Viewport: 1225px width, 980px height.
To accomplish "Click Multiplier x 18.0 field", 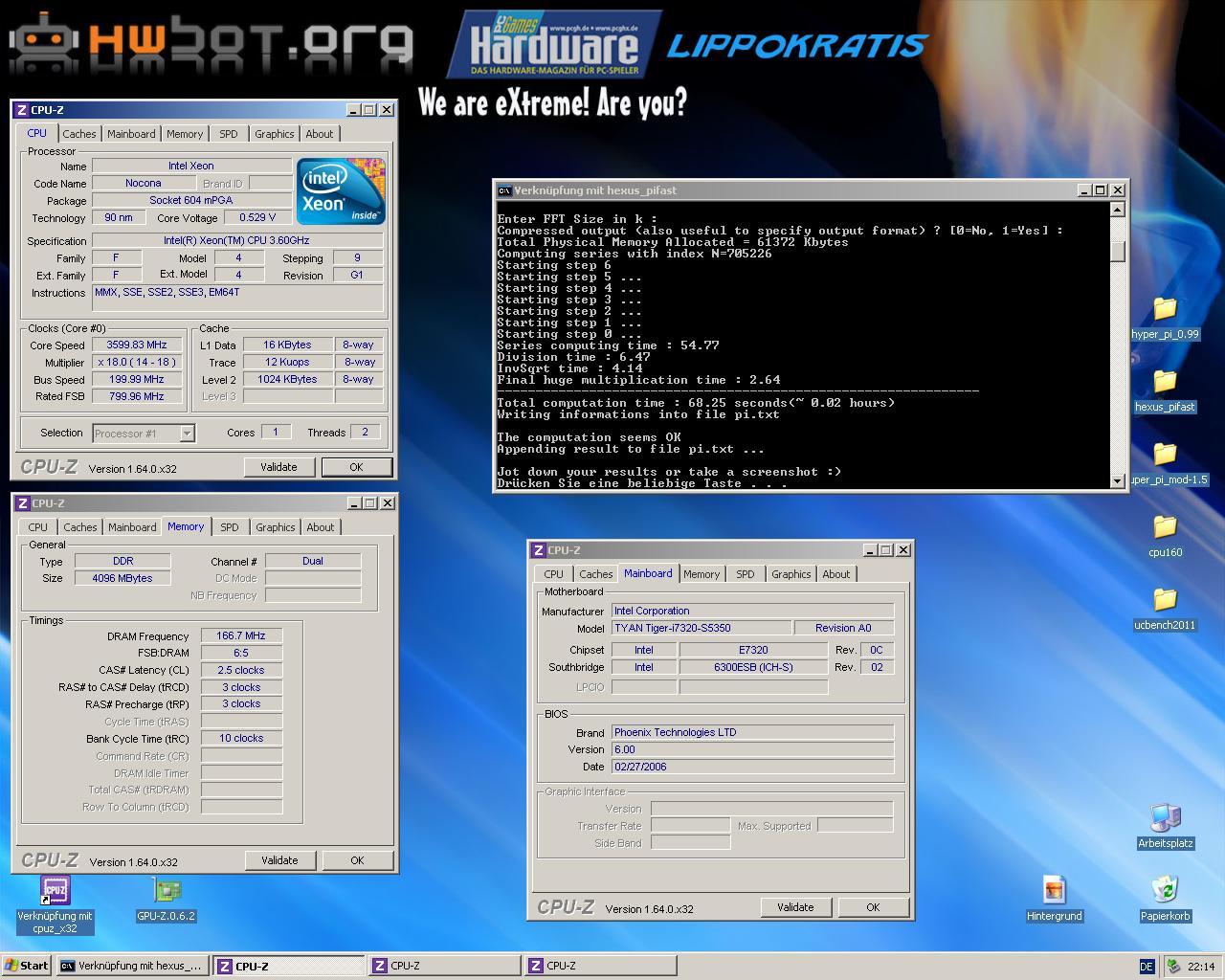I will 138,363.
